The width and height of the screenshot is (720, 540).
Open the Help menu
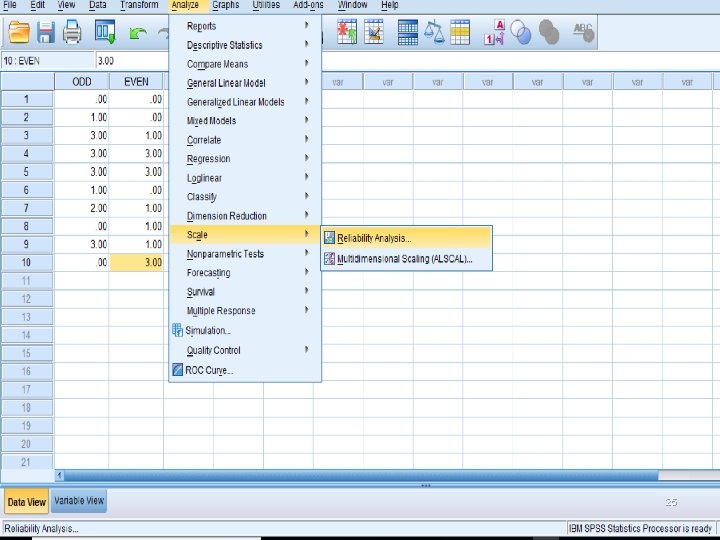click(x=389, y=5)
